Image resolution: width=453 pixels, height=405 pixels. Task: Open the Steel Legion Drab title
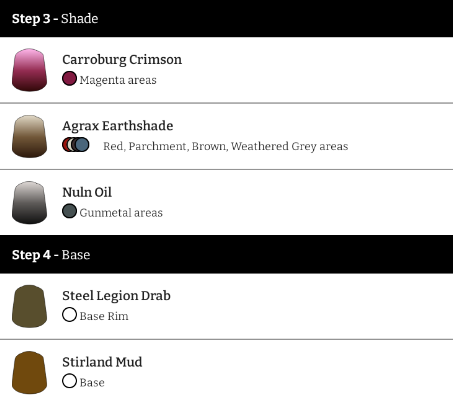click(116, 296)
